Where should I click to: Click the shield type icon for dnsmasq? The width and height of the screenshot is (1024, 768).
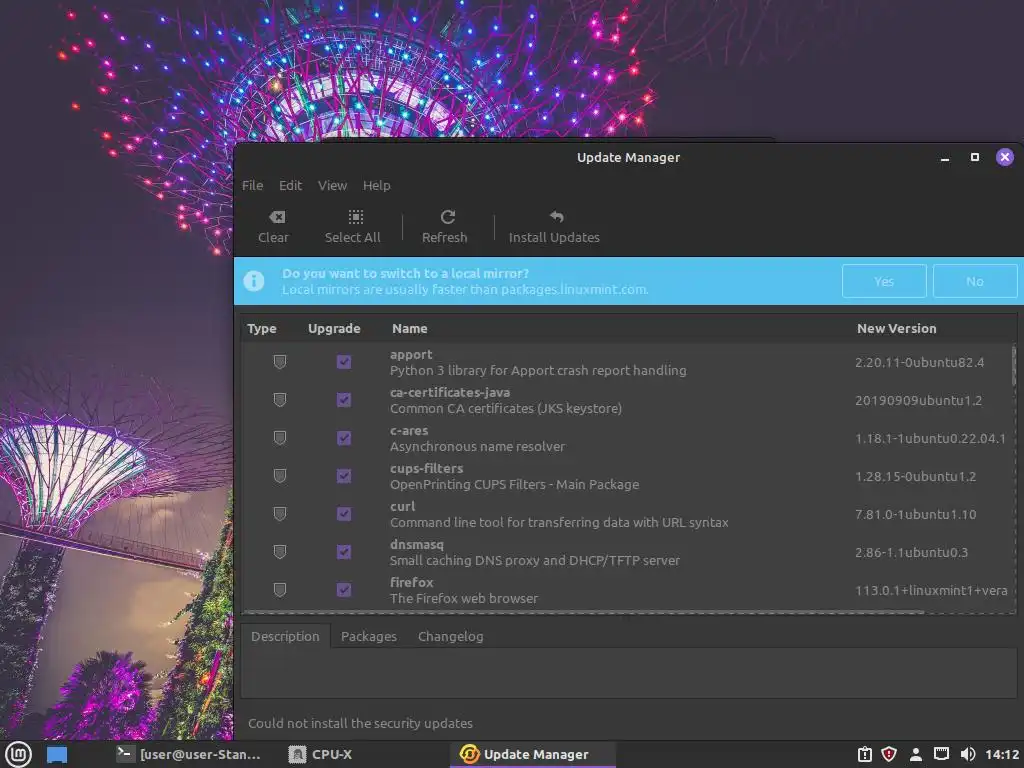coord(280,552)
